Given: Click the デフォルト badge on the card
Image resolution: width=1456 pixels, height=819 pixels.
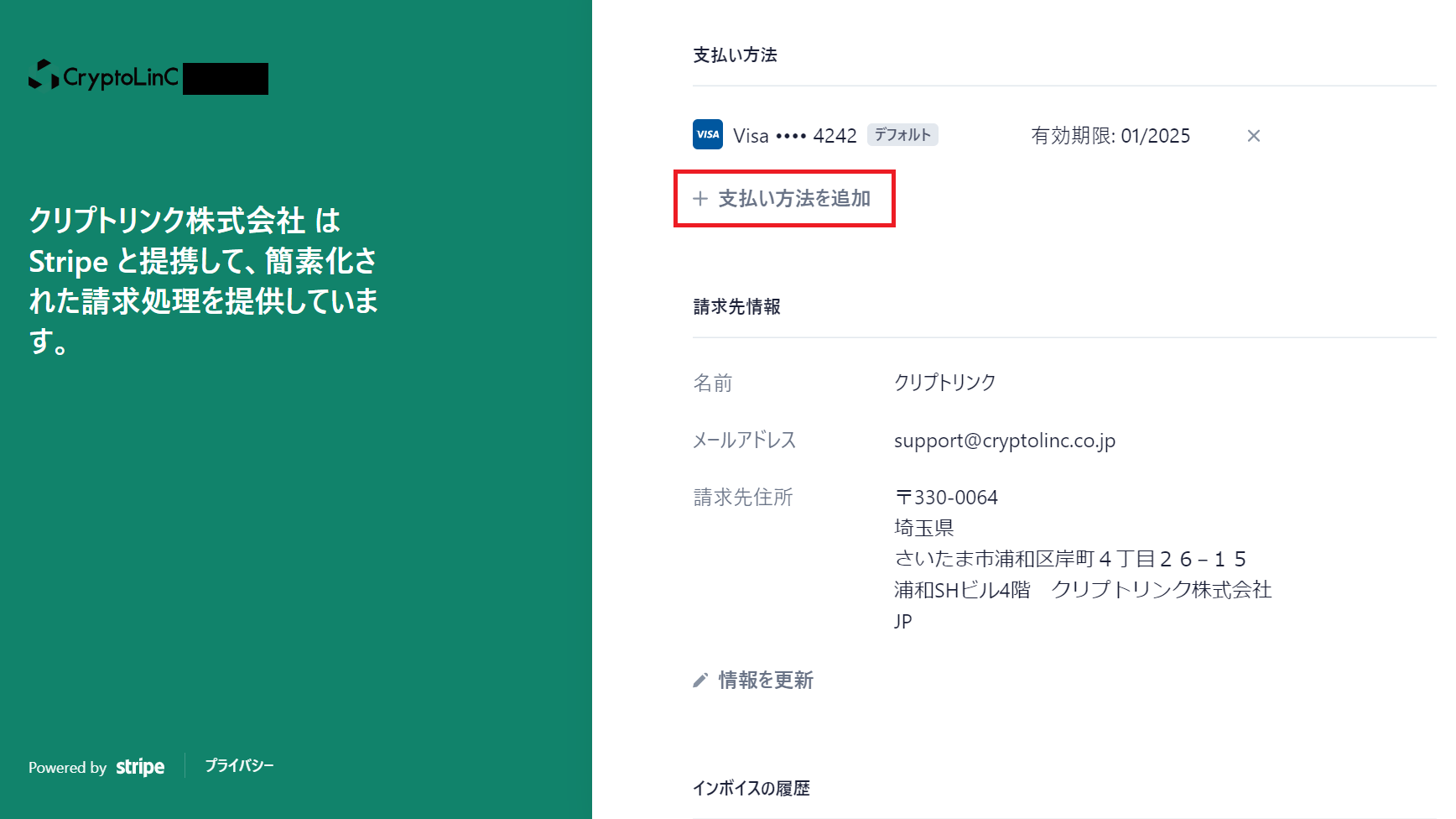Looking at the screenshot, I should point(902,135).
